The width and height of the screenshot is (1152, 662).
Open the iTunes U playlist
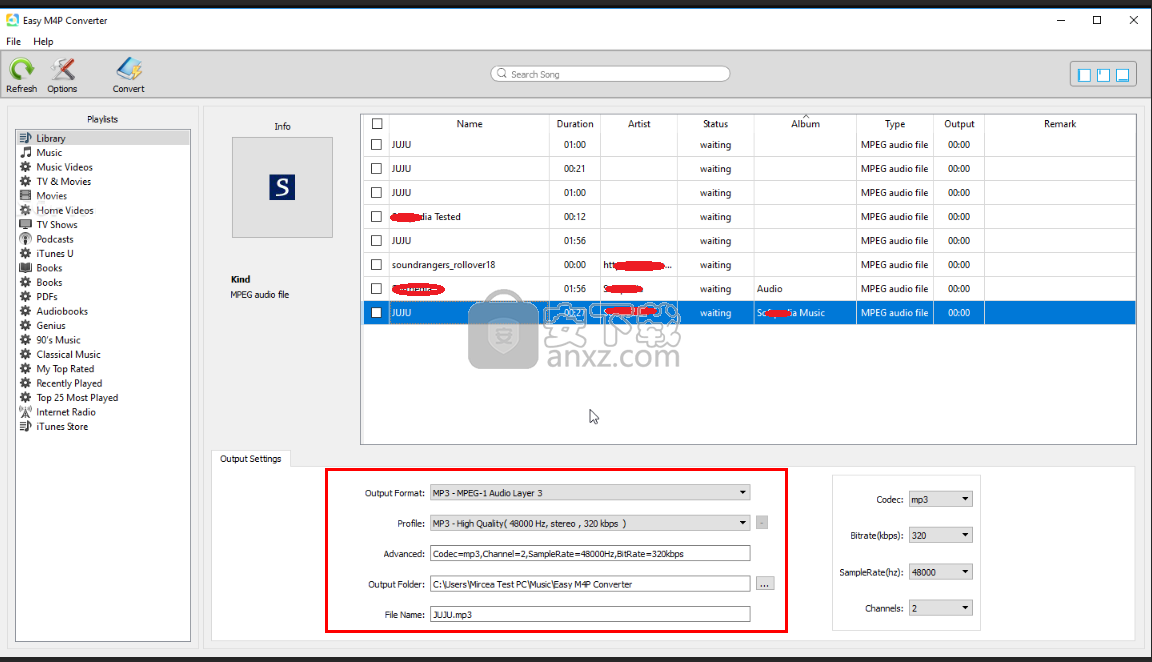pos(54,253)
